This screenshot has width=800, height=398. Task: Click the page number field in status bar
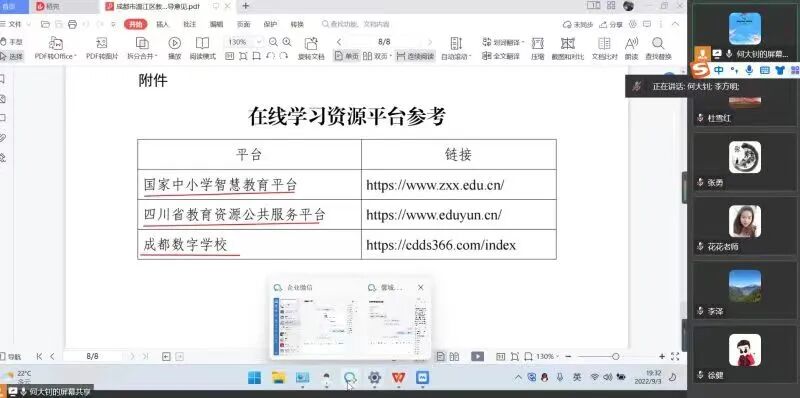click(x=92, y=356)
